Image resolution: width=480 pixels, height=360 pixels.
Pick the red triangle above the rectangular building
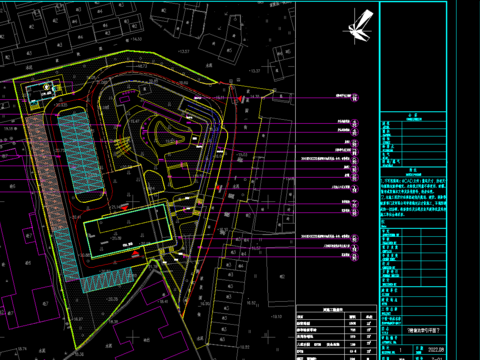[124, 208]
